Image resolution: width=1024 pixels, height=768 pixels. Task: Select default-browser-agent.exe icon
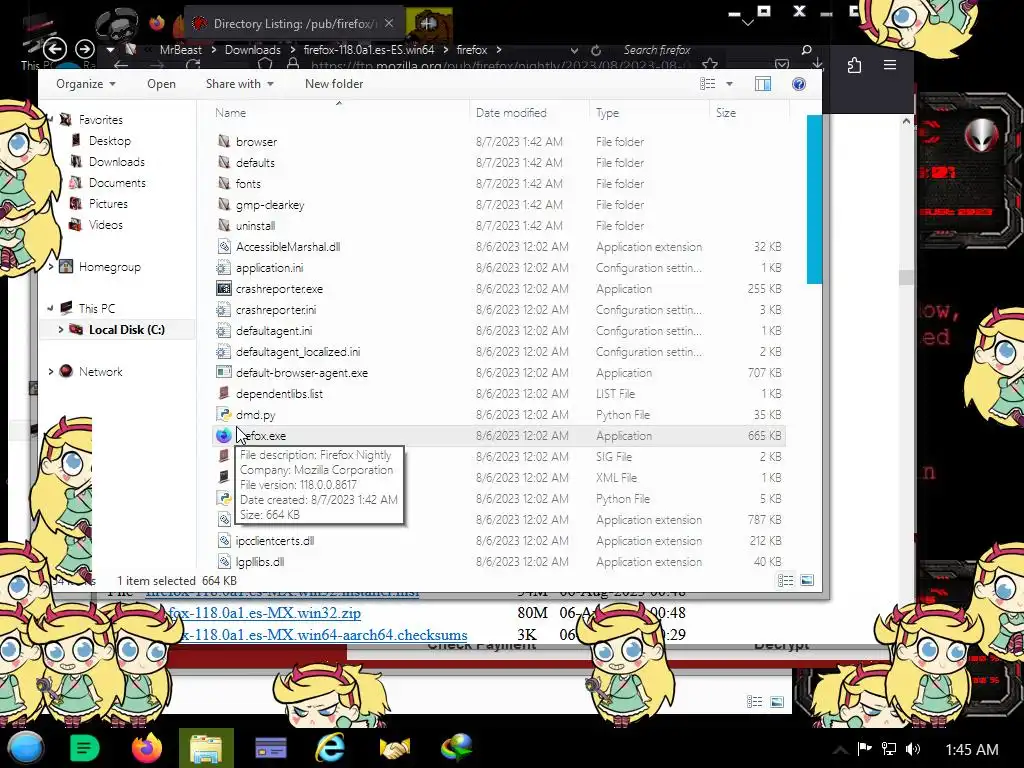pyautogui.click(x=224, y=372)
